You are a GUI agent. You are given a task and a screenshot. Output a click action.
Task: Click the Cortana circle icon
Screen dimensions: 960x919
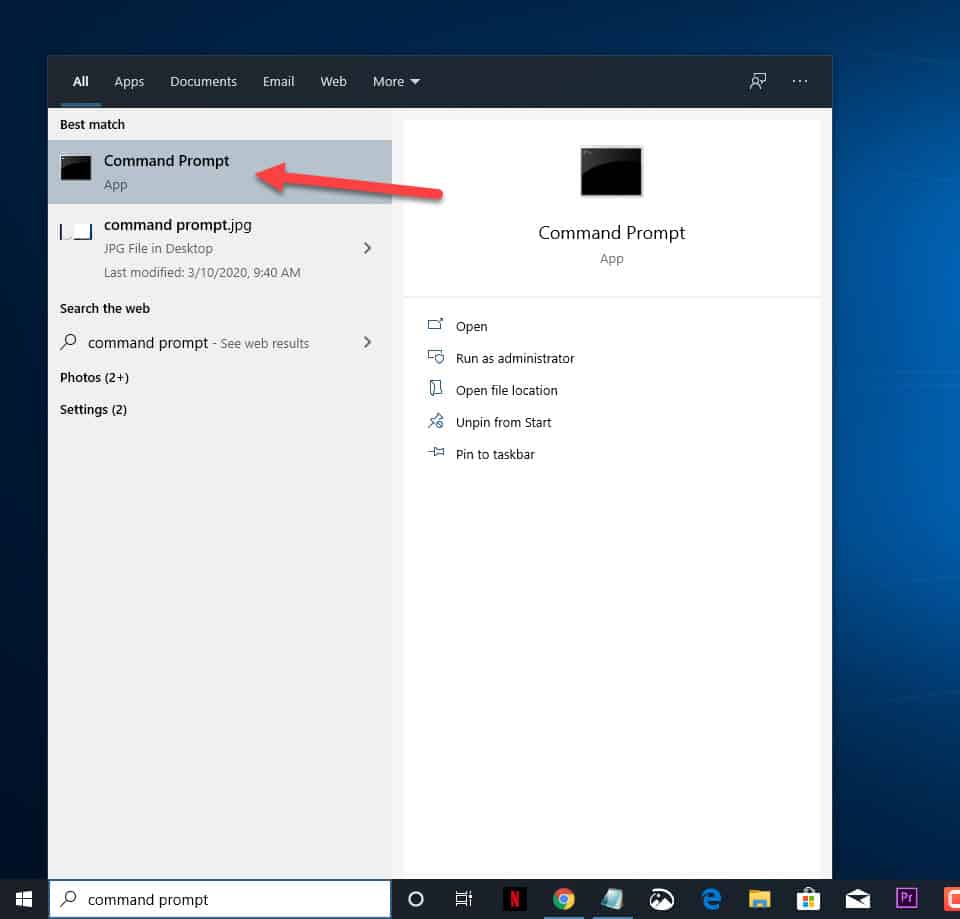[416, 899]
